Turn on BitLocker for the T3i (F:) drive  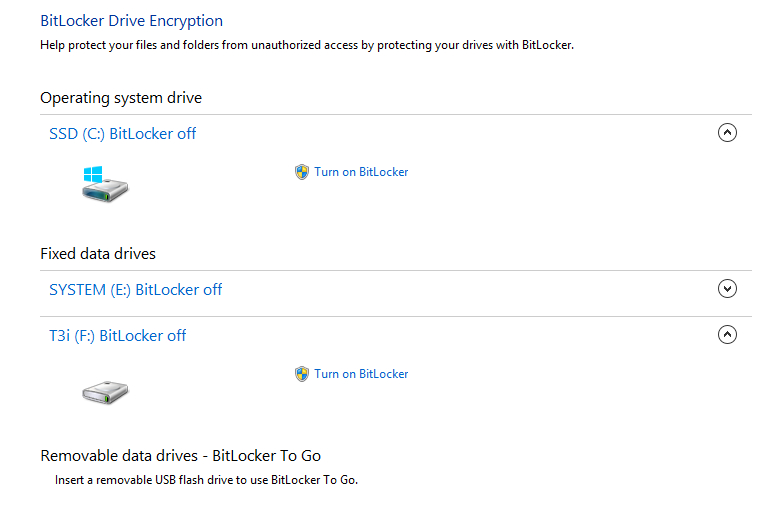point(361,374)
